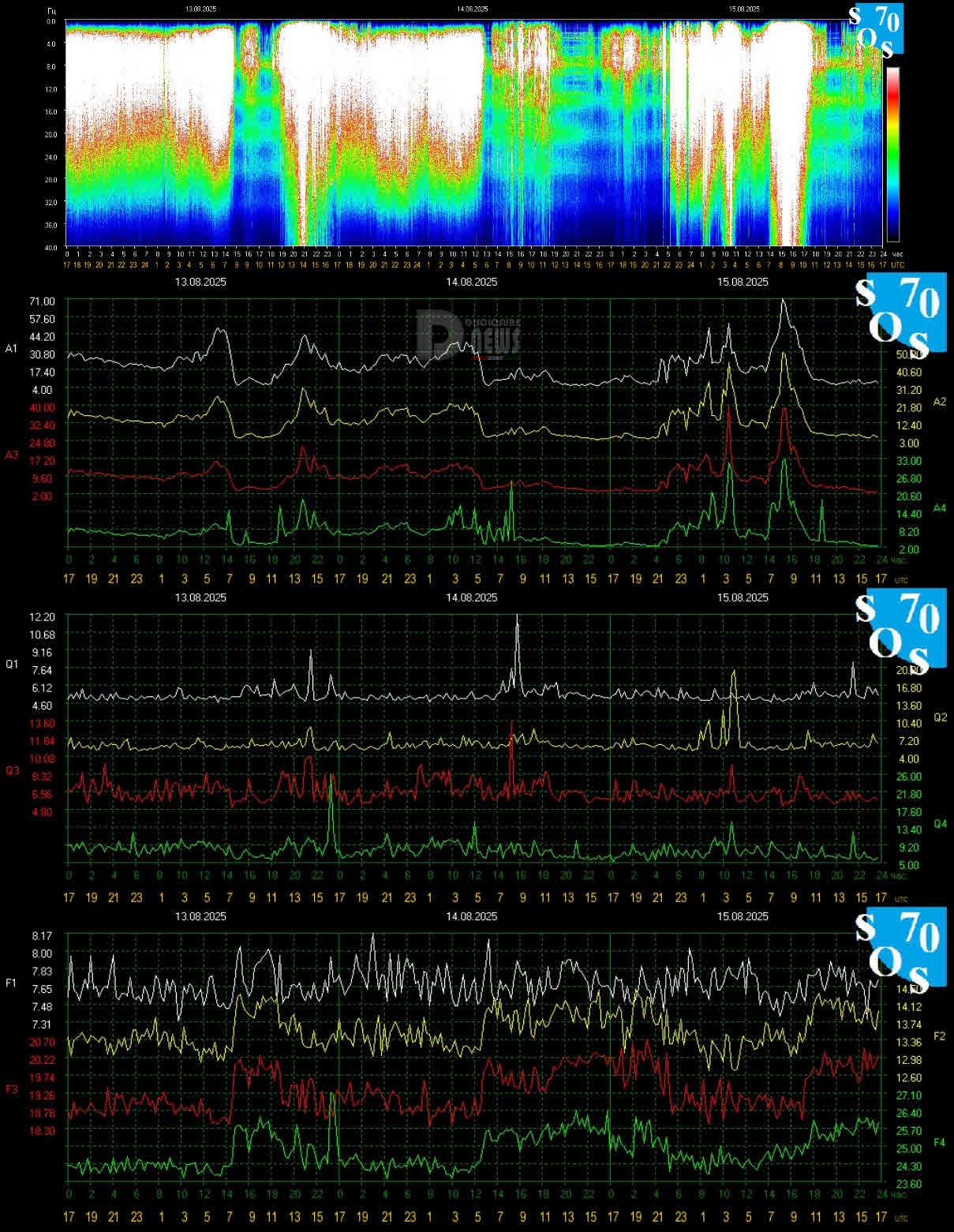
Task: Click the 7.31 axis value
Action: 43,1024
